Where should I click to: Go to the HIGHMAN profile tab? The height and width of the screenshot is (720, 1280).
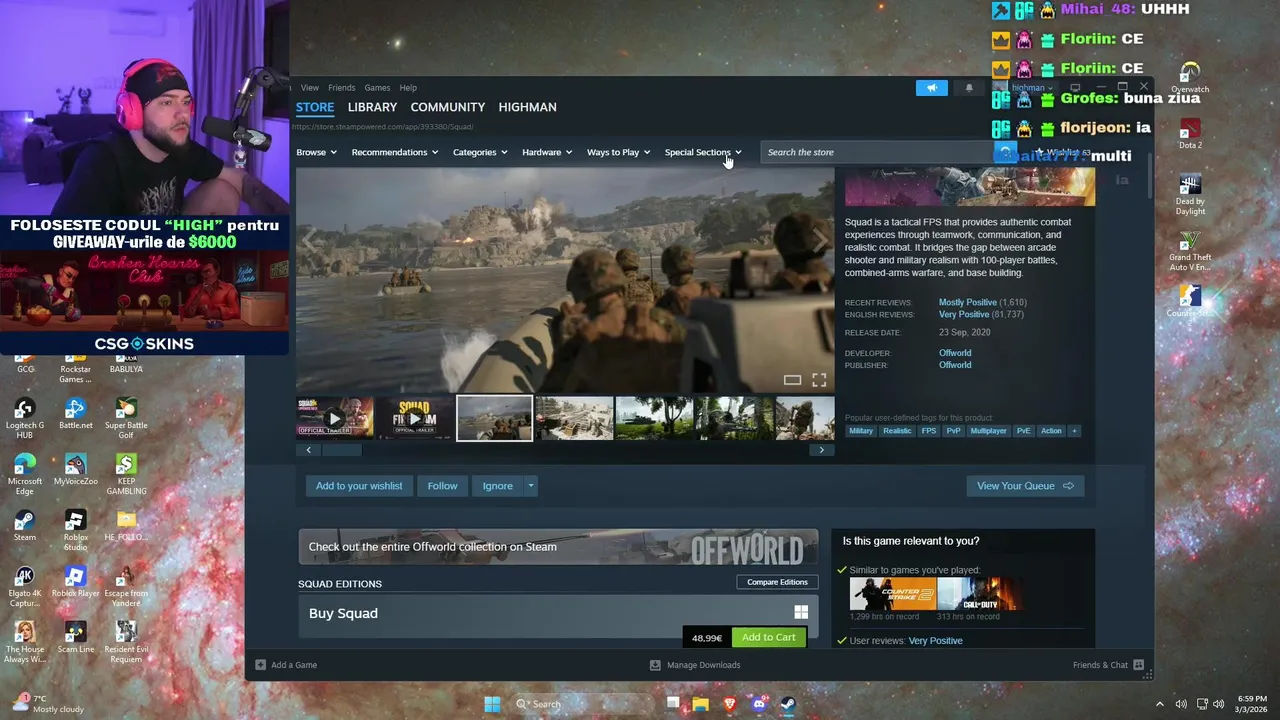[x=528, y=107]
